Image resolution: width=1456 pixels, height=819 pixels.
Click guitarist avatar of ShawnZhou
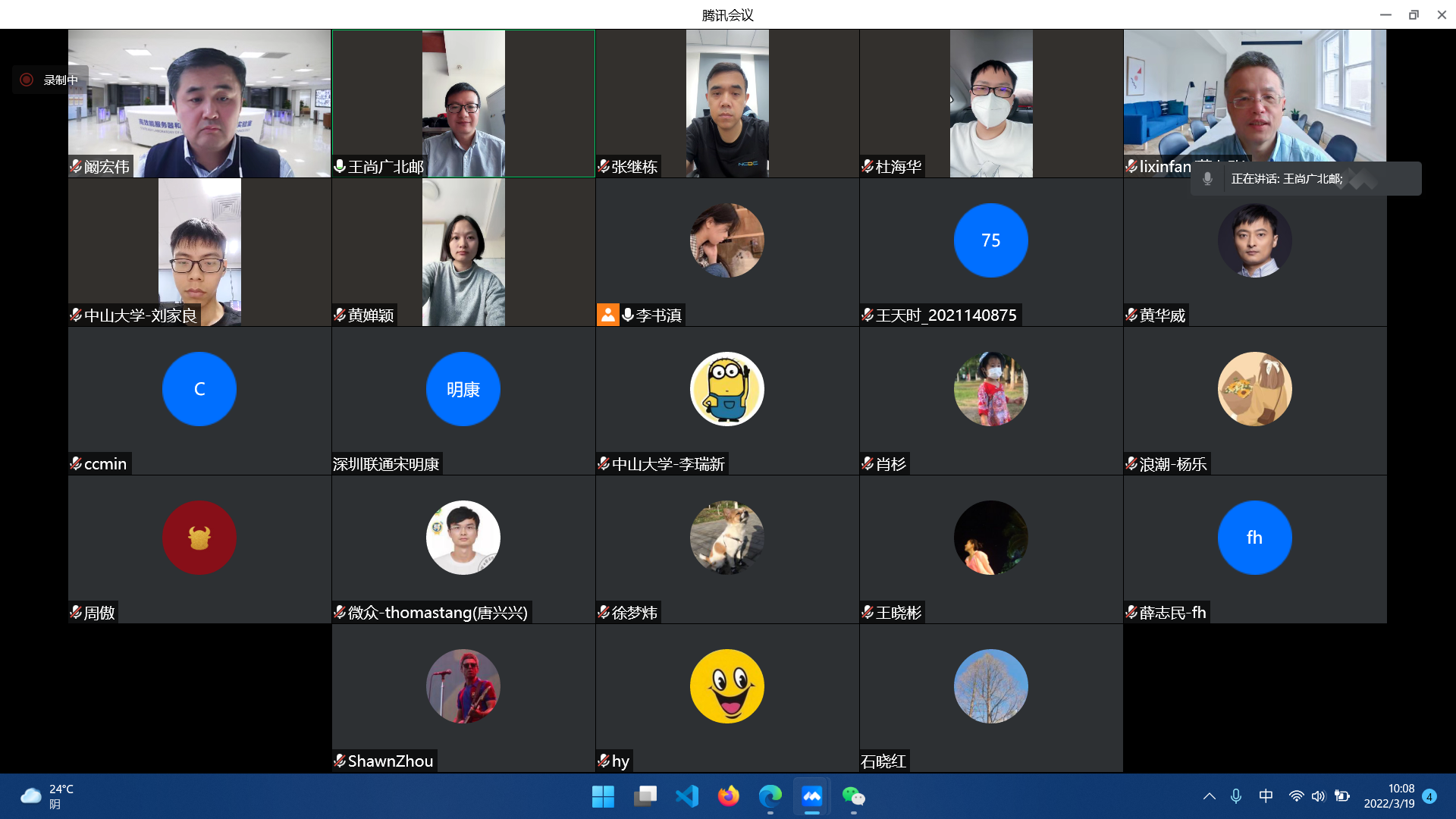pos(463,686)
